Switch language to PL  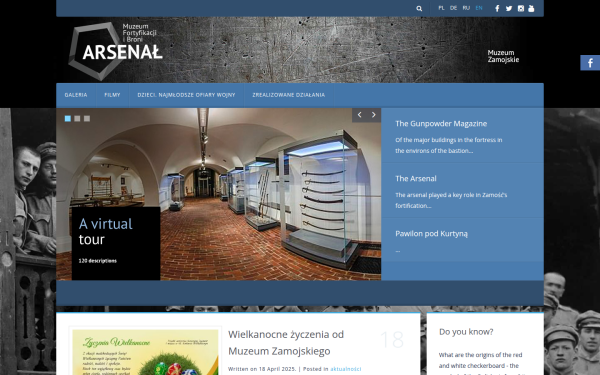[x=441, y=8]
